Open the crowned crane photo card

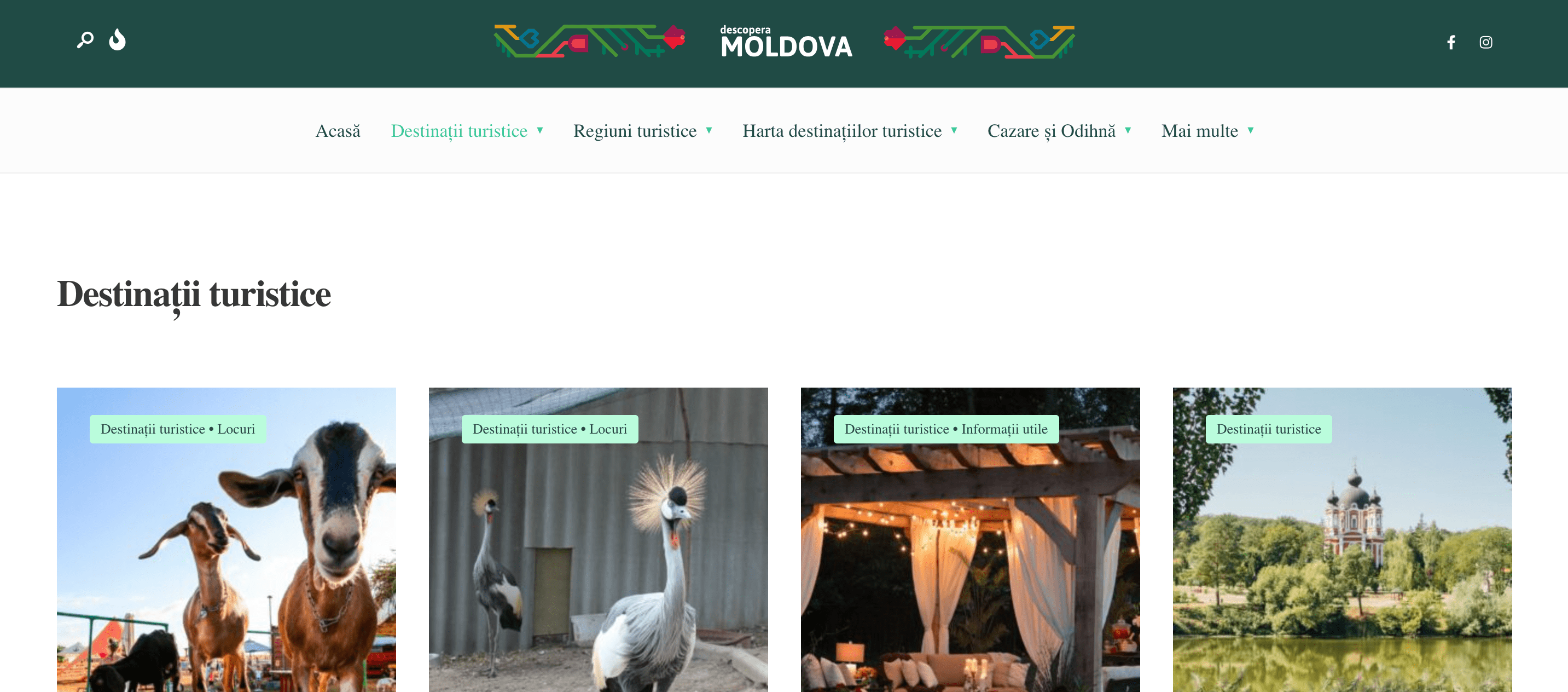599,540
